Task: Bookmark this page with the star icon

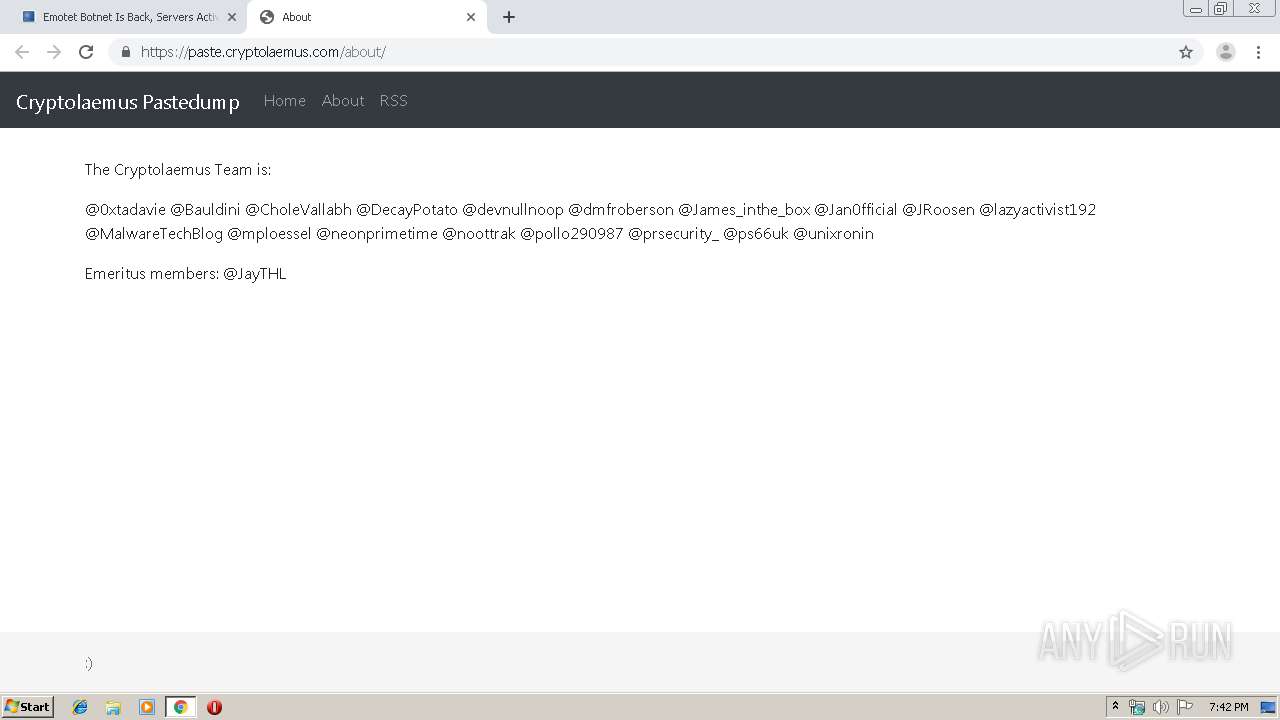Action: (1186, 52)
